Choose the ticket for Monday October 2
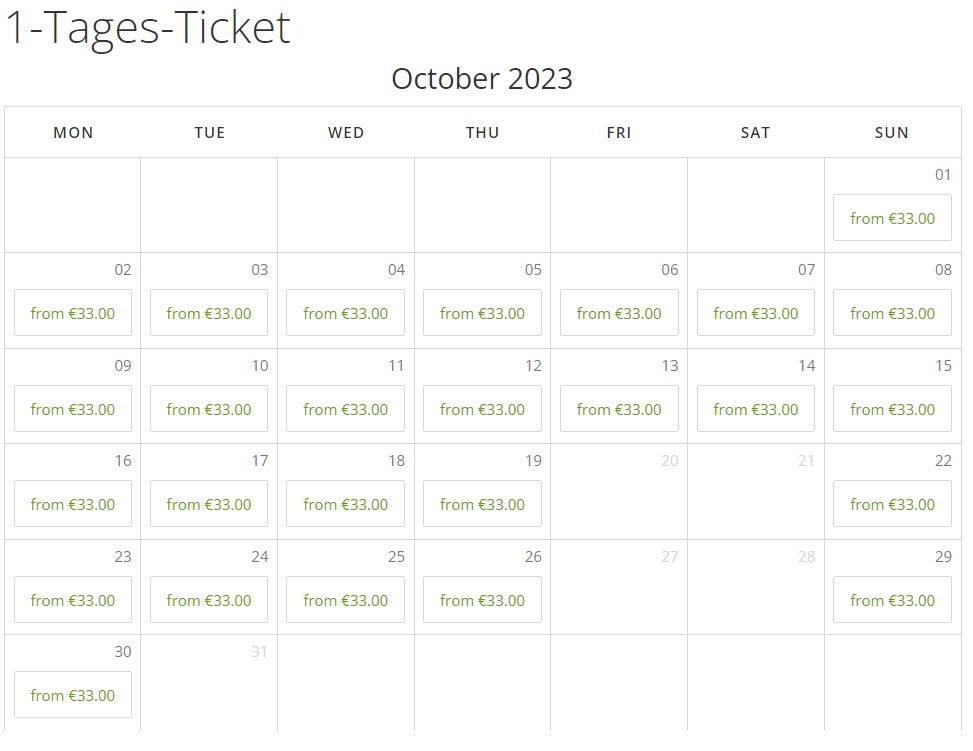 point(73,313)
